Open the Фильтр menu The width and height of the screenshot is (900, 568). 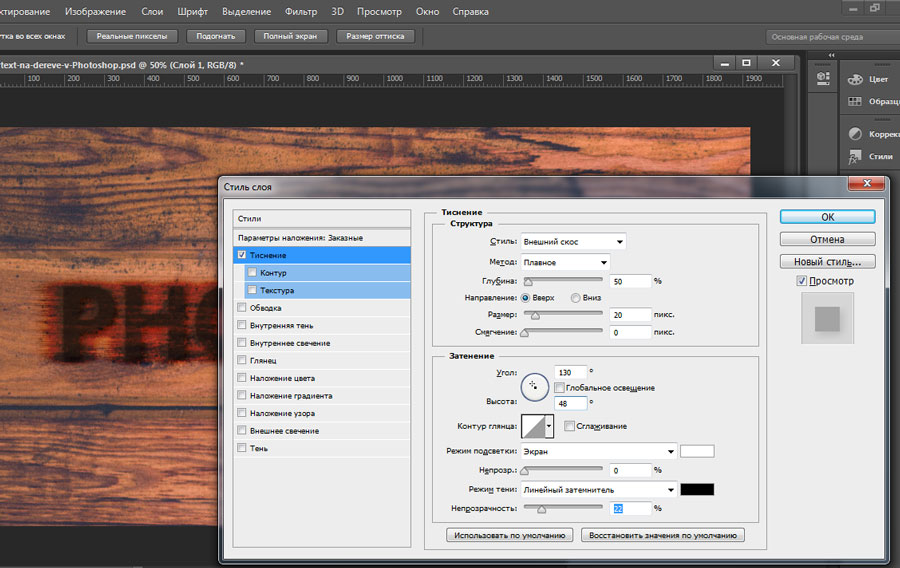click(x=301, y=11)
